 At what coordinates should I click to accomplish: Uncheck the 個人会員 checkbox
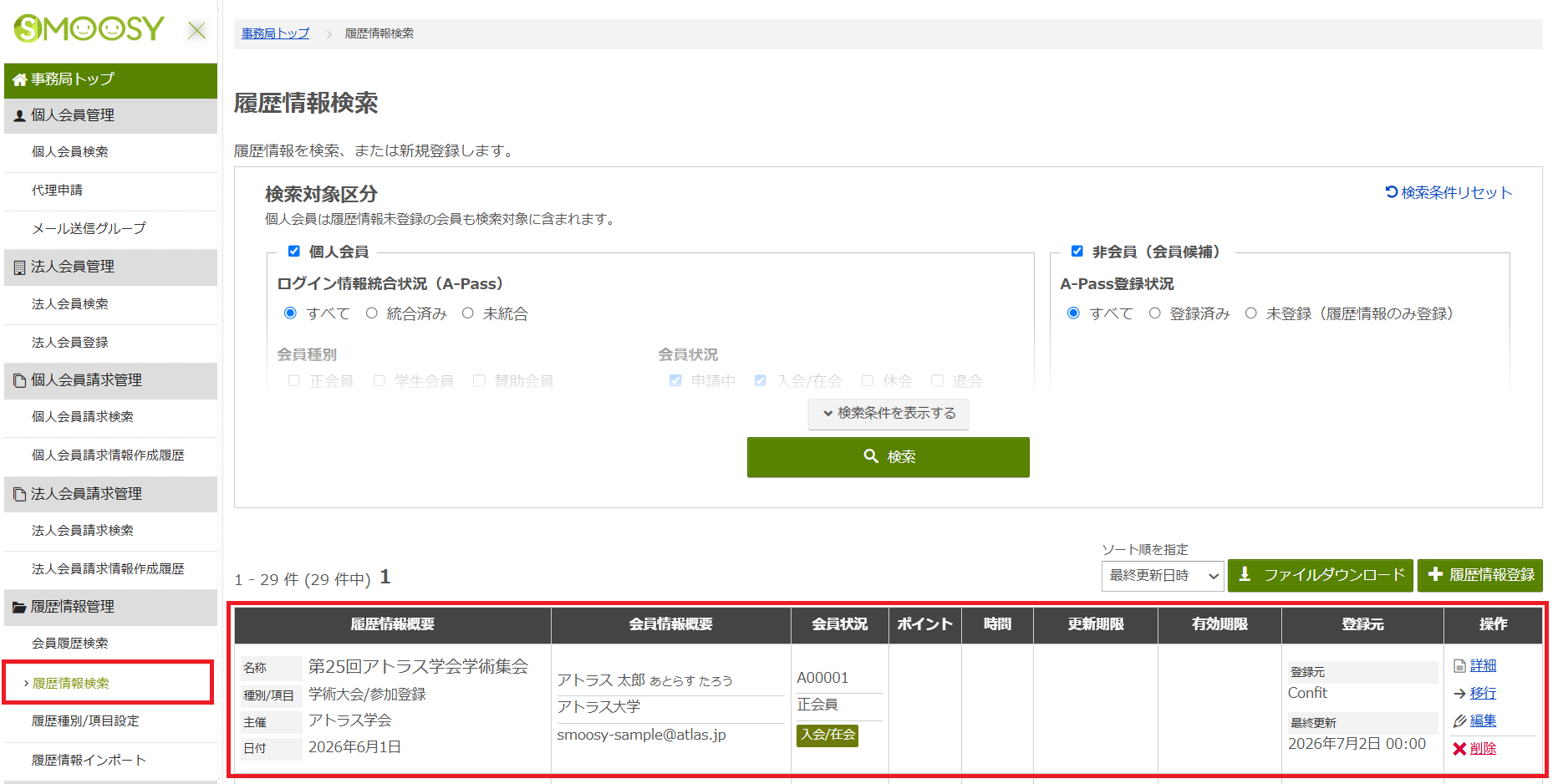pyautogui.click(x=294, y=252)
